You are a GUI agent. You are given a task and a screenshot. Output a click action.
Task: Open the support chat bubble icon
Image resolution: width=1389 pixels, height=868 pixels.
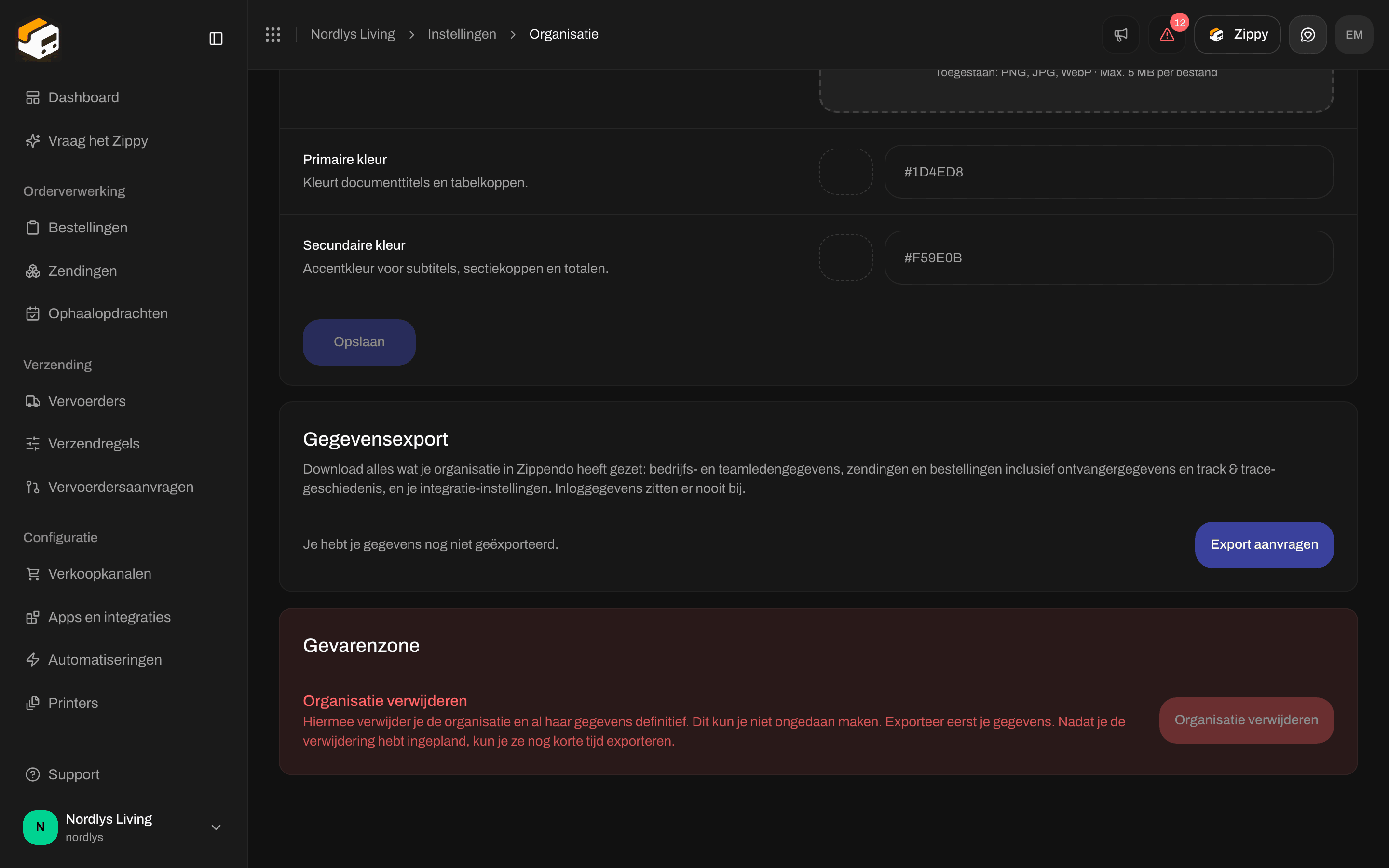(1307, 34)
